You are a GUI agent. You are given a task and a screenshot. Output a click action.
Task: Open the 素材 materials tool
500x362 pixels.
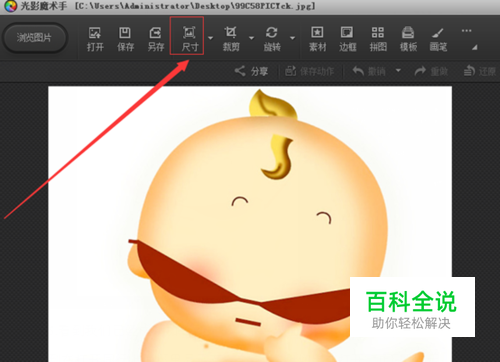pos(317,39)
